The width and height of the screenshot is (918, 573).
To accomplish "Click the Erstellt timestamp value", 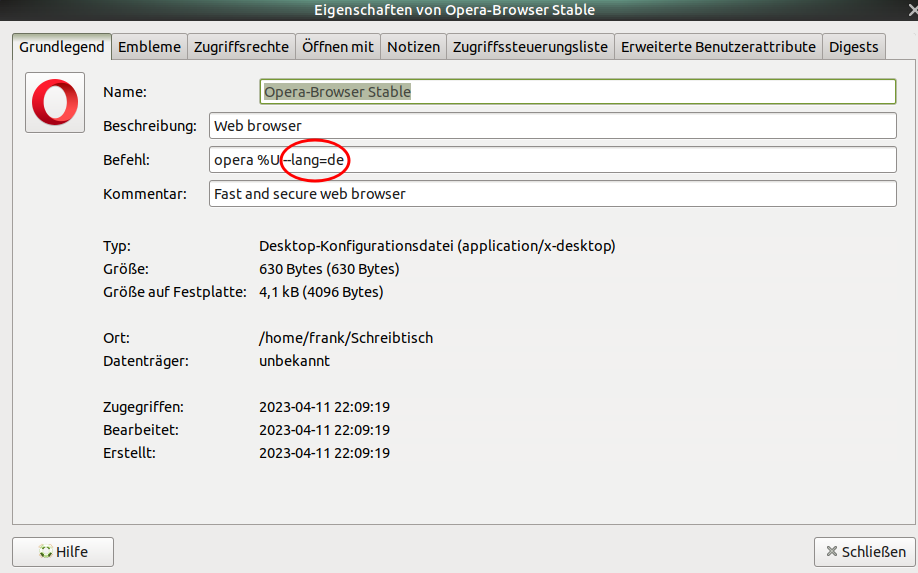I will (325, 453).
